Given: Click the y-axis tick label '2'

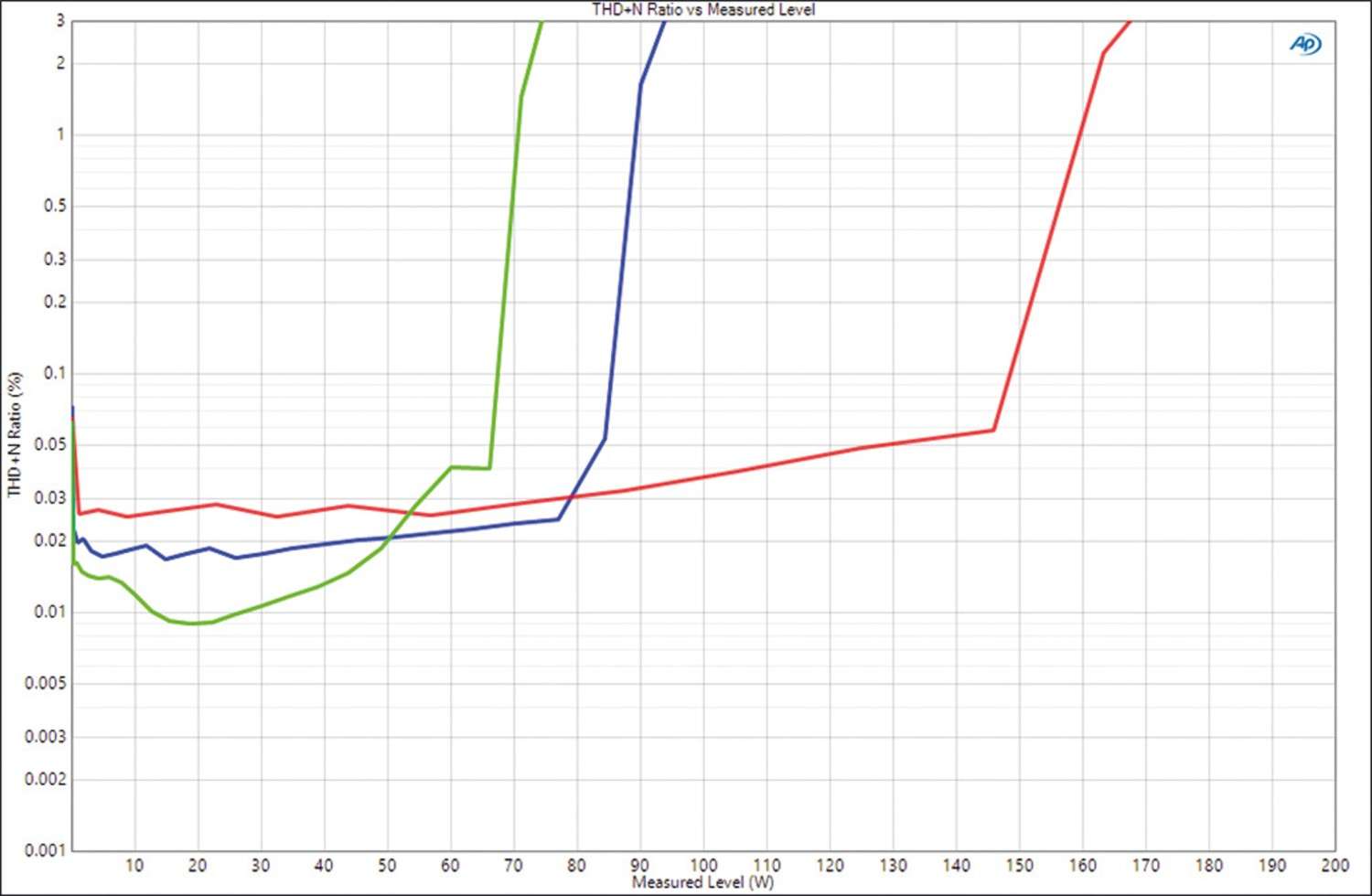Looking at the screenshot, I should click(60, 63).
